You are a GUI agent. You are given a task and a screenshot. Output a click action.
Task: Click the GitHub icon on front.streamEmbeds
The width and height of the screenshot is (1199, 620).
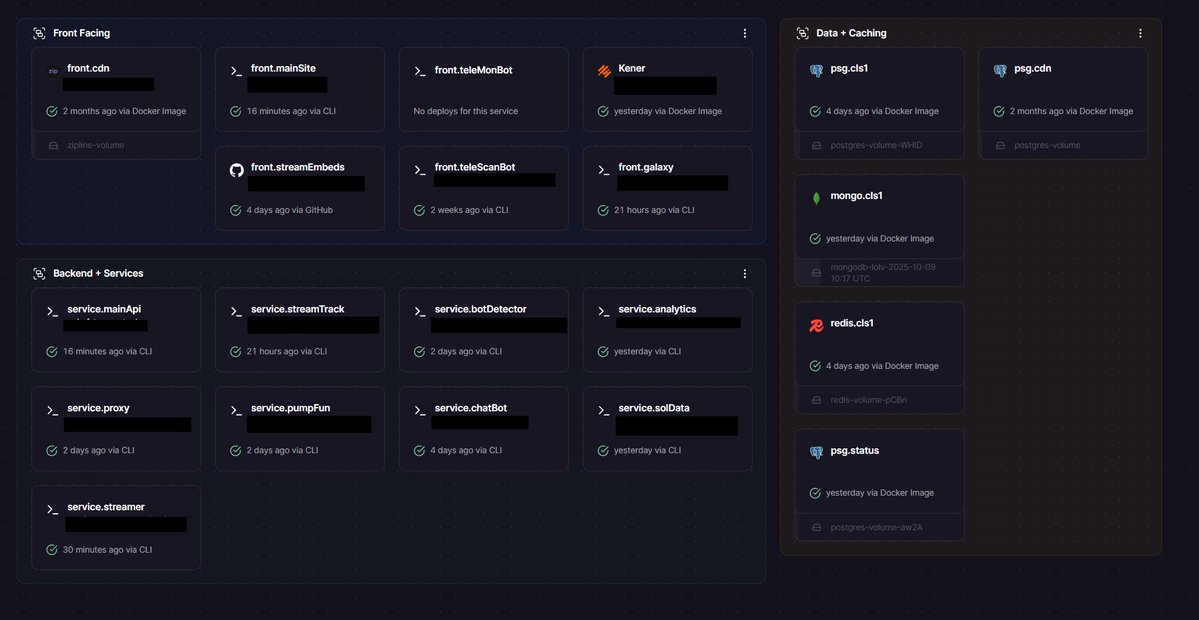[236, 170]
